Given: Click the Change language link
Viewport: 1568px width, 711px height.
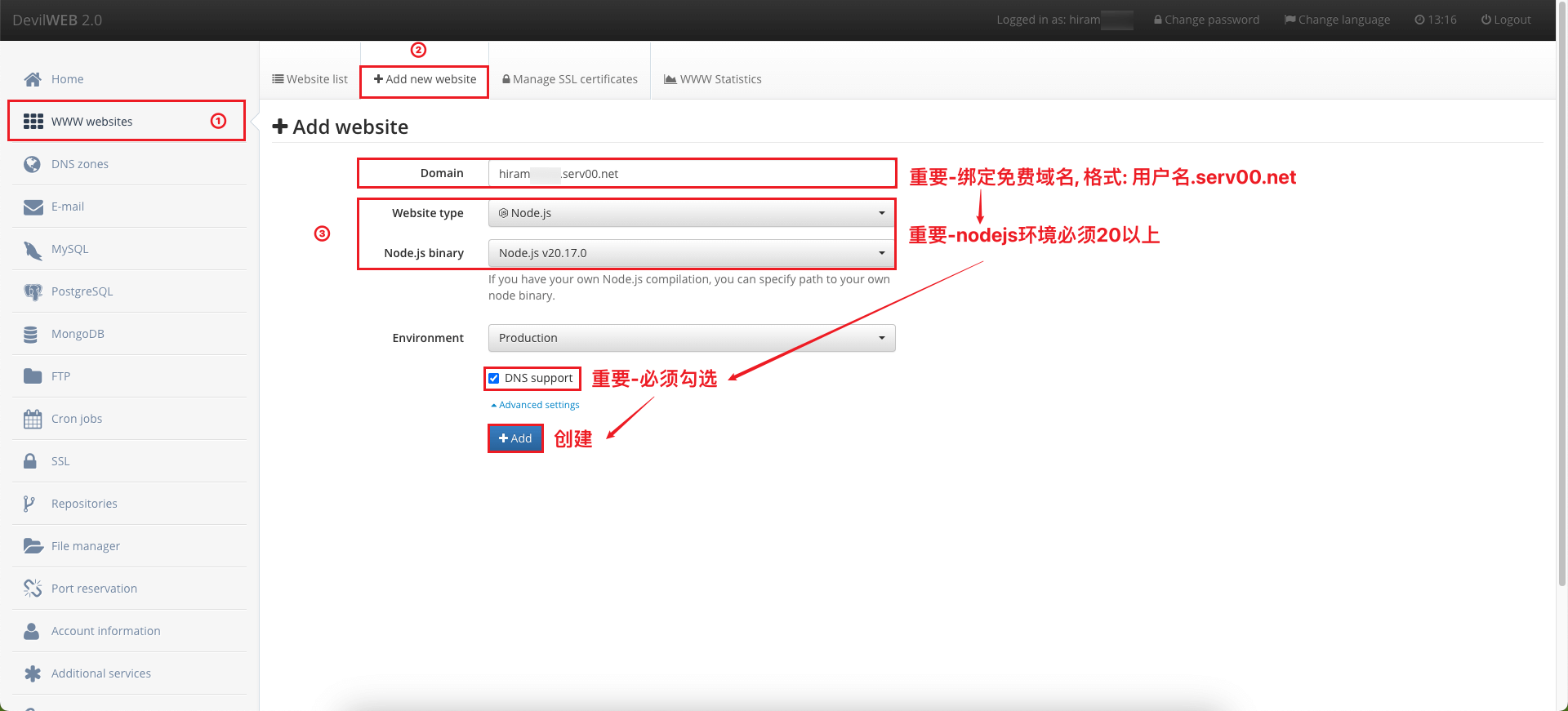Looking at the screenshot, I should [x=1337, y=20].
